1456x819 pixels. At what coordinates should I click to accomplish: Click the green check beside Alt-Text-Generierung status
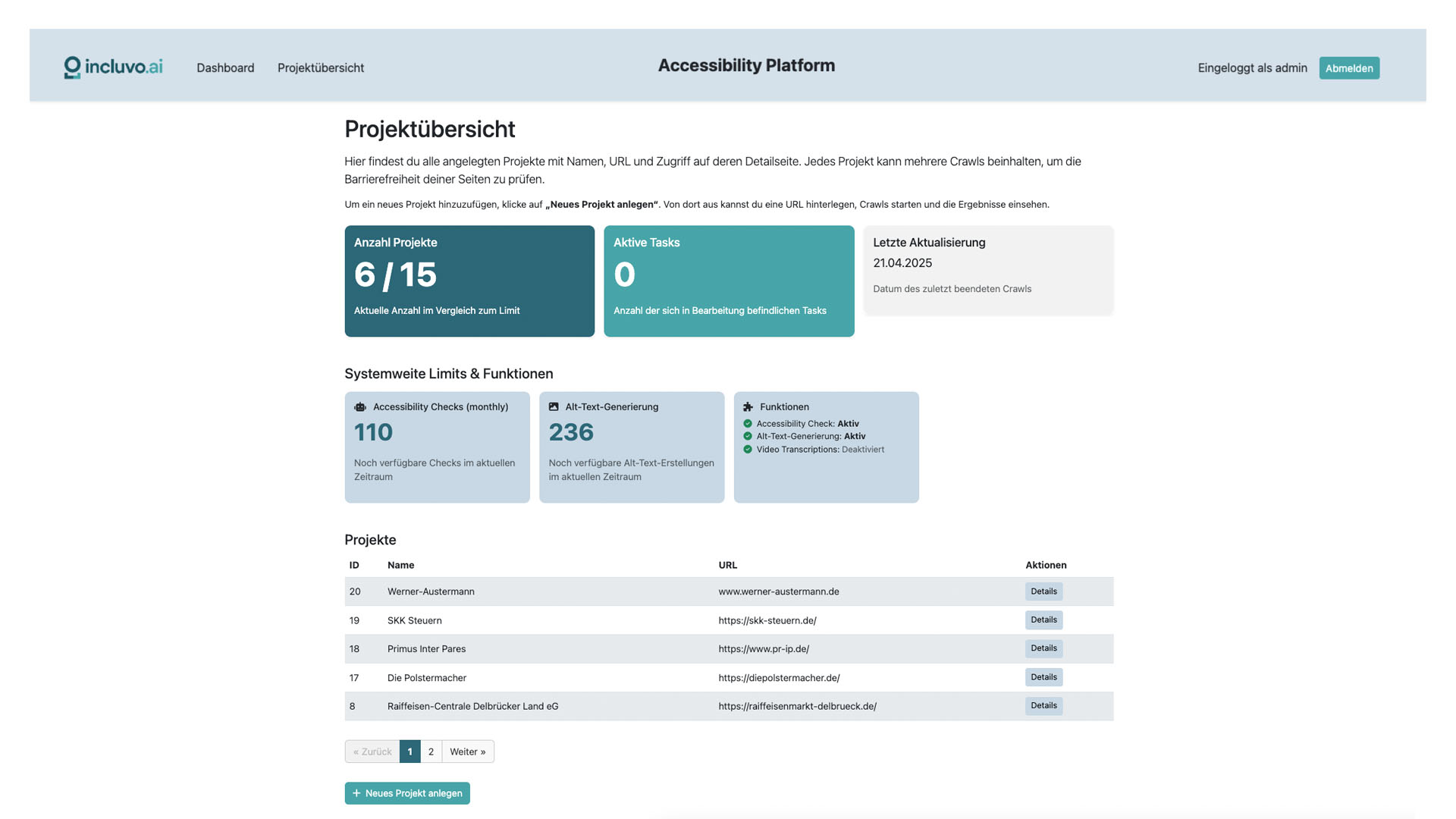coord(749,436)
